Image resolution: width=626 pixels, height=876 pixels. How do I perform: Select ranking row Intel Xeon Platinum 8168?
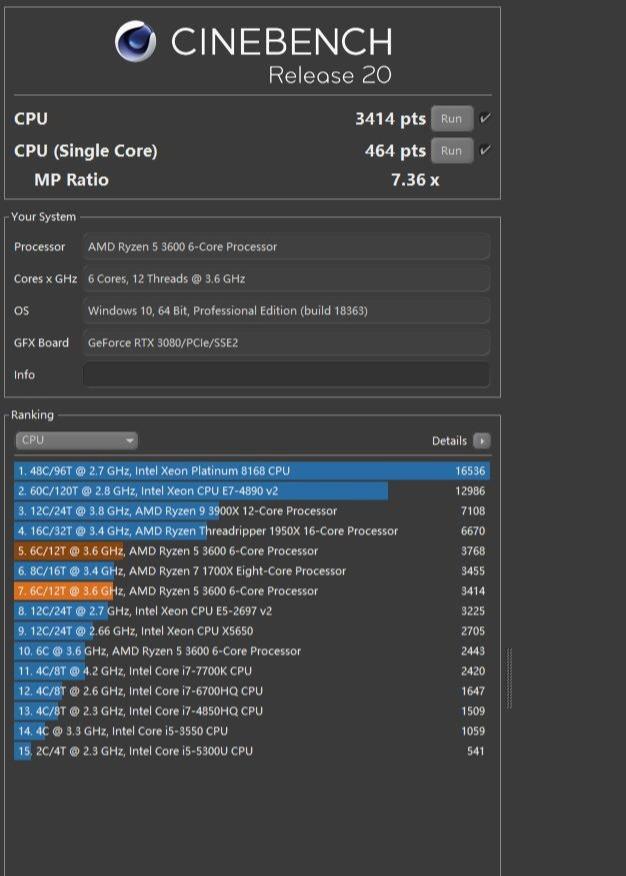[252, 470]
